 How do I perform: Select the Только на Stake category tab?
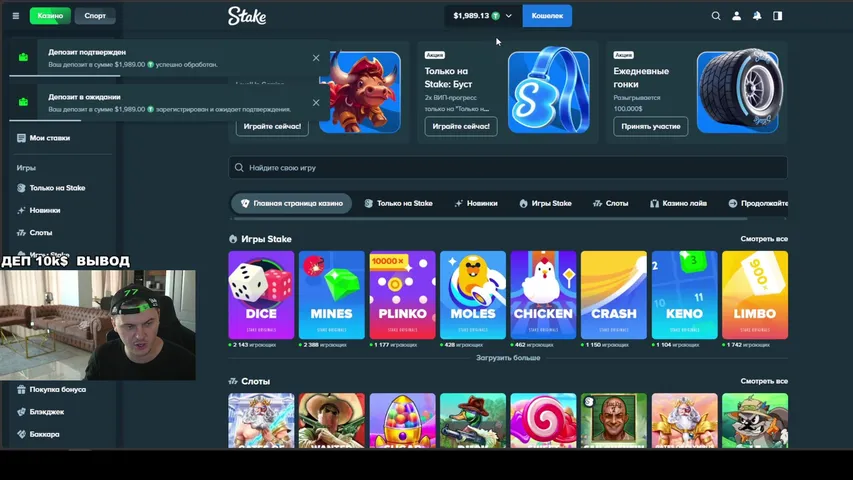click(x=398, y=203)
